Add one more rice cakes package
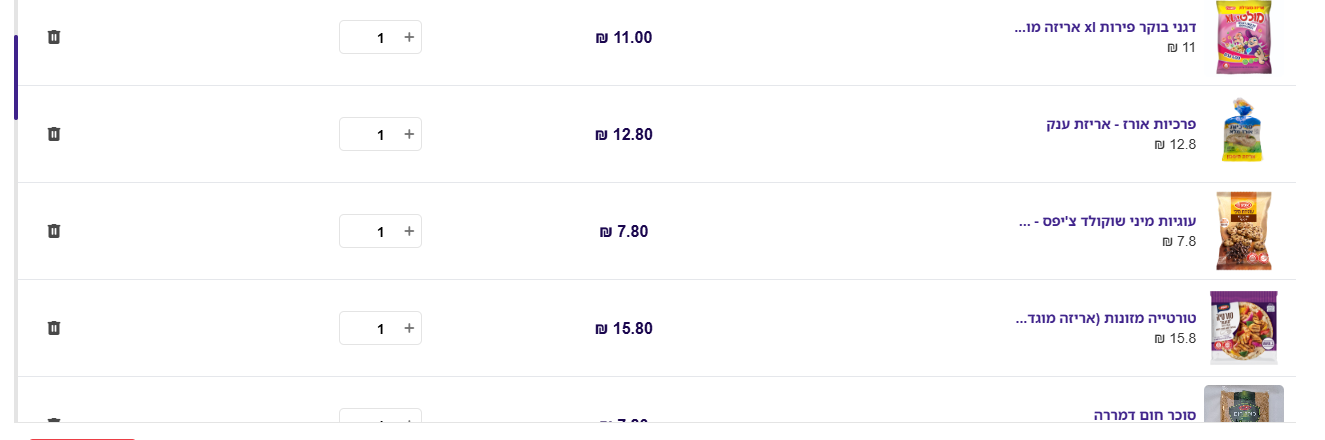 (x=408, y=134)
